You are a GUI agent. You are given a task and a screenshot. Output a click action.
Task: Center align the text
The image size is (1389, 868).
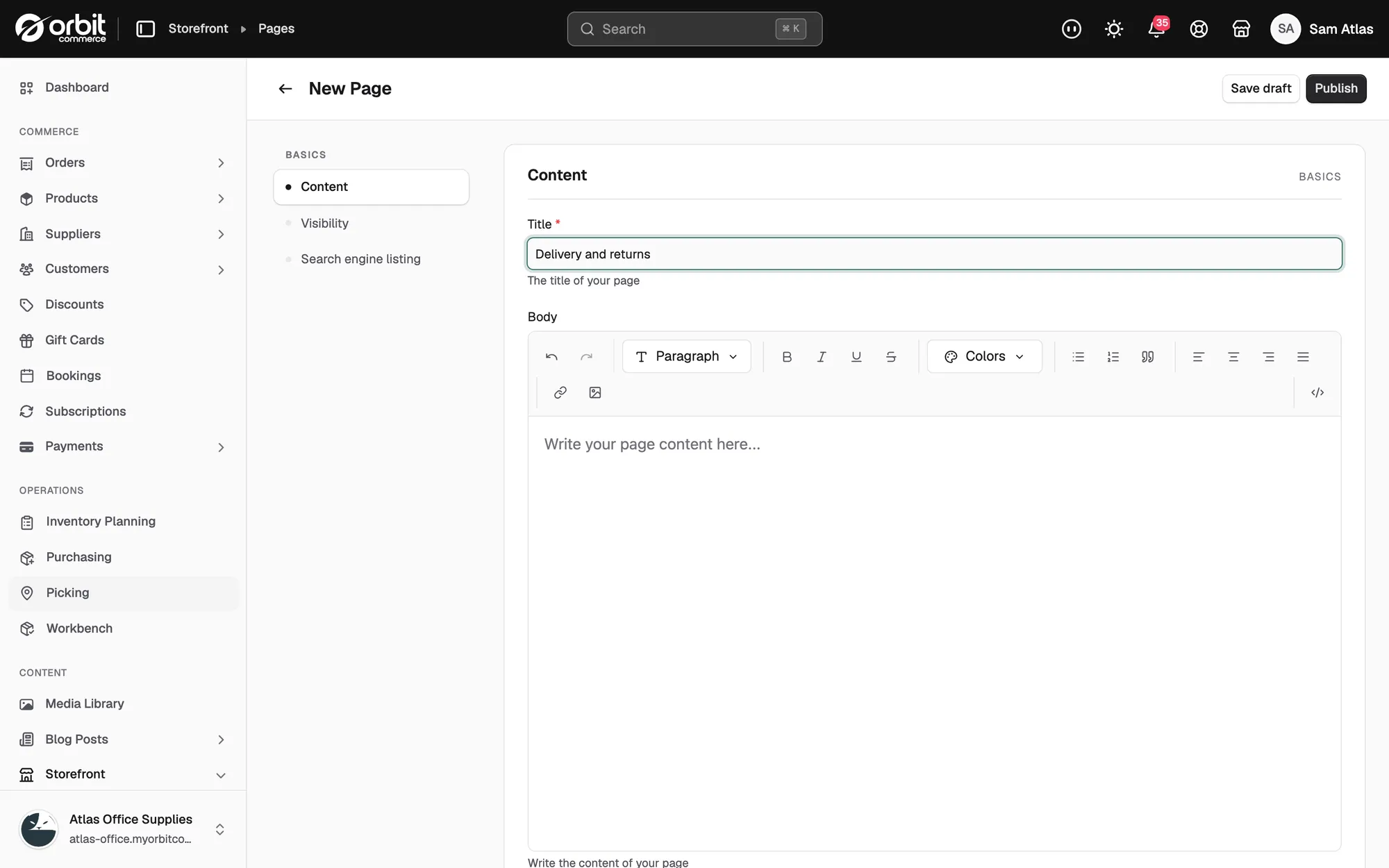[1233, 356]
